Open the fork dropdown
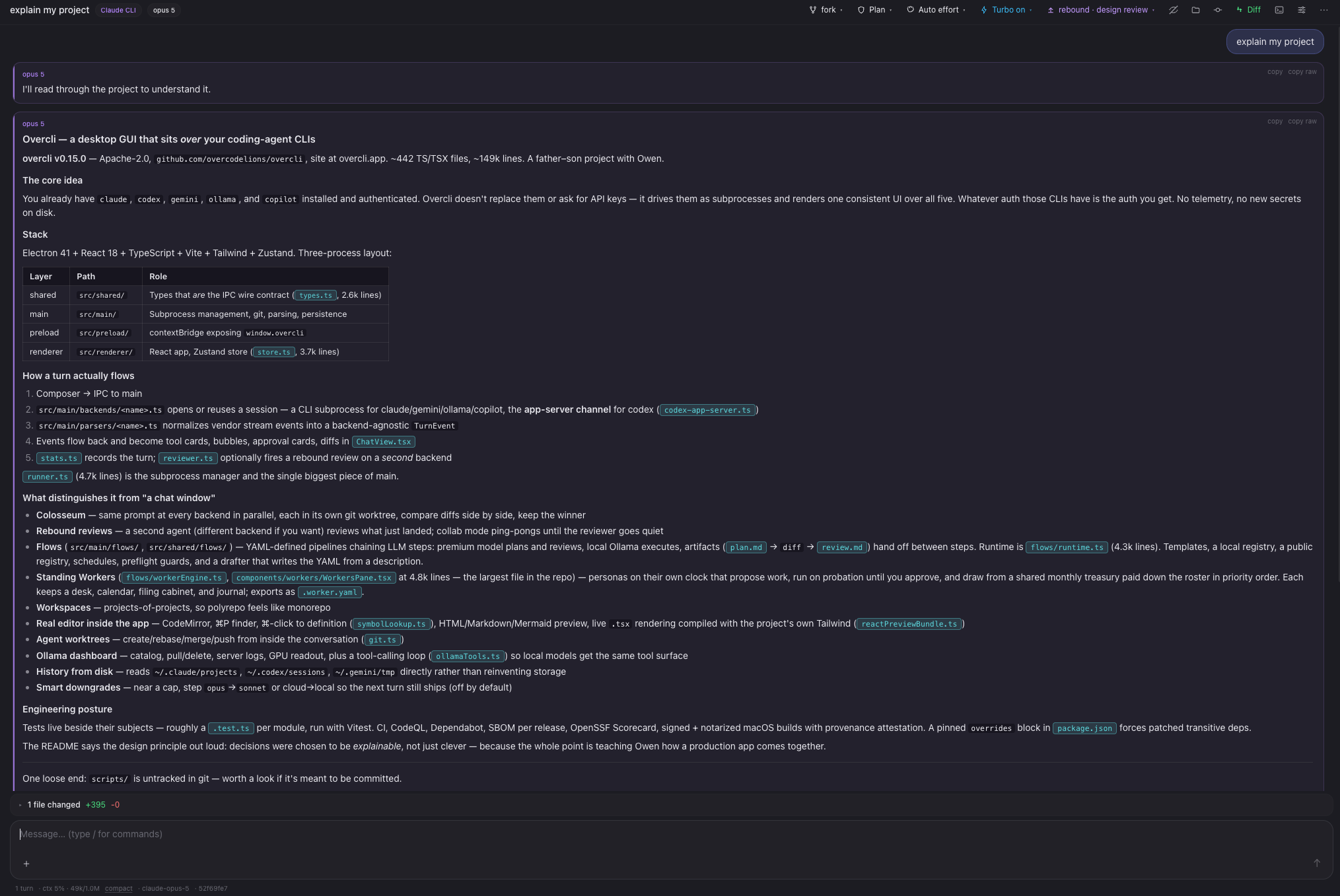 (826, 10)
